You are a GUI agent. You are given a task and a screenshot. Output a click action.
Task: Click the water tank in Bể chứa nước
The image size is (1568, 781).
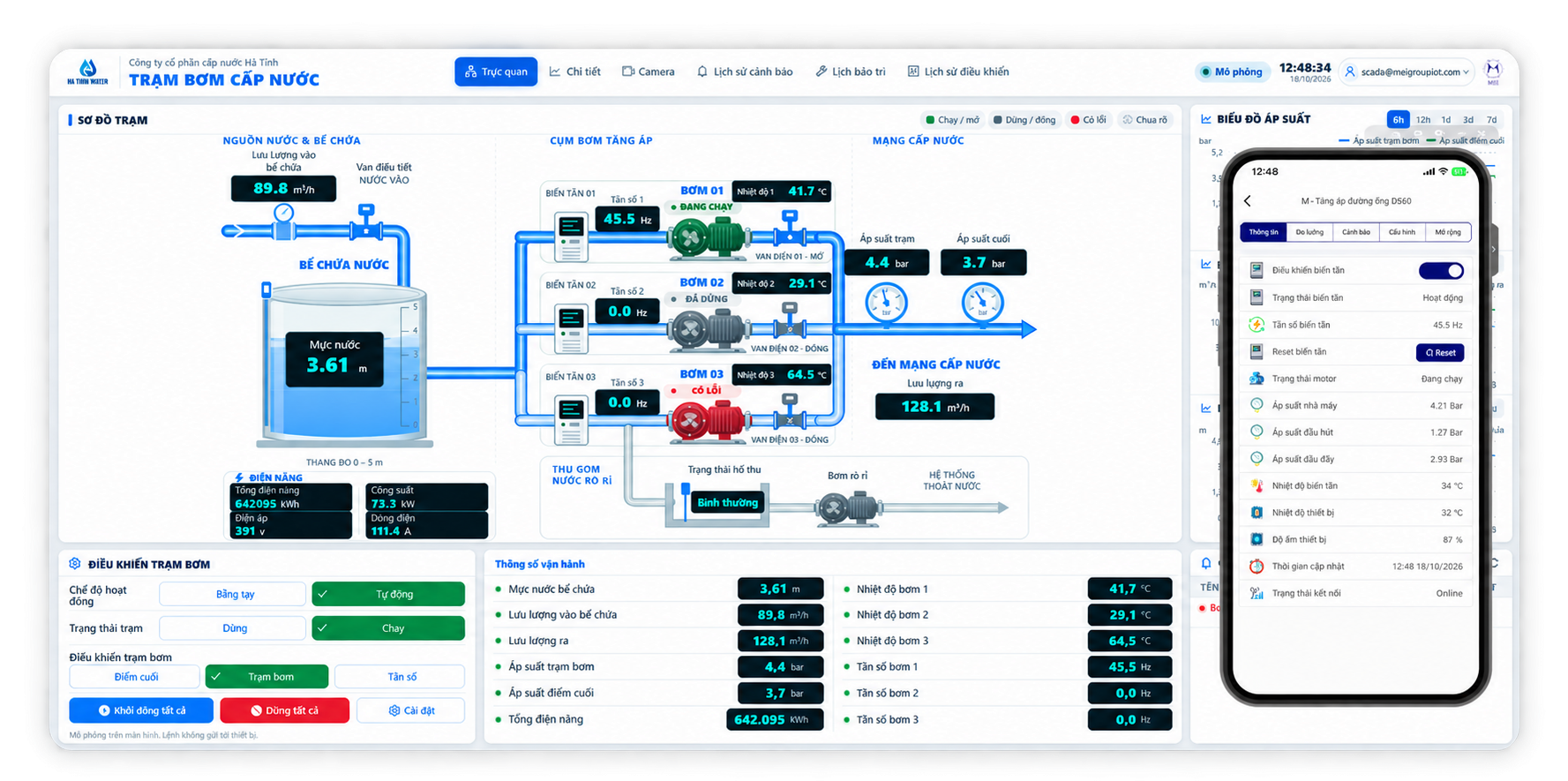(344, 364)
